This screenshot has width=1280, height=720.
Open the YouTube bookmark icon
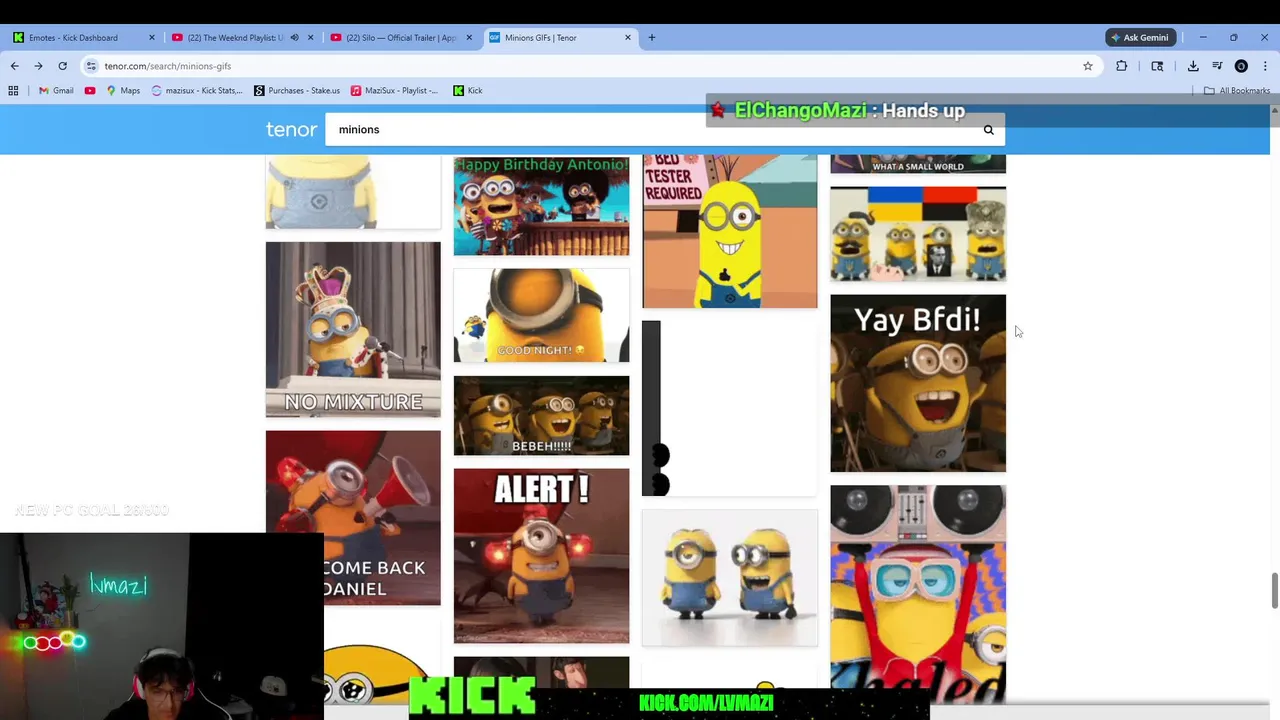tap(90, 90)
